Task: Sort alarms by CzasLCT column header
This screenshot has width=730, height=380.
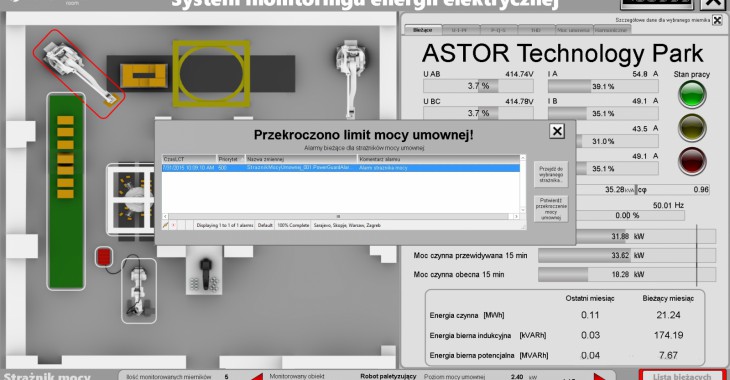Action: [x=189, y=159]
